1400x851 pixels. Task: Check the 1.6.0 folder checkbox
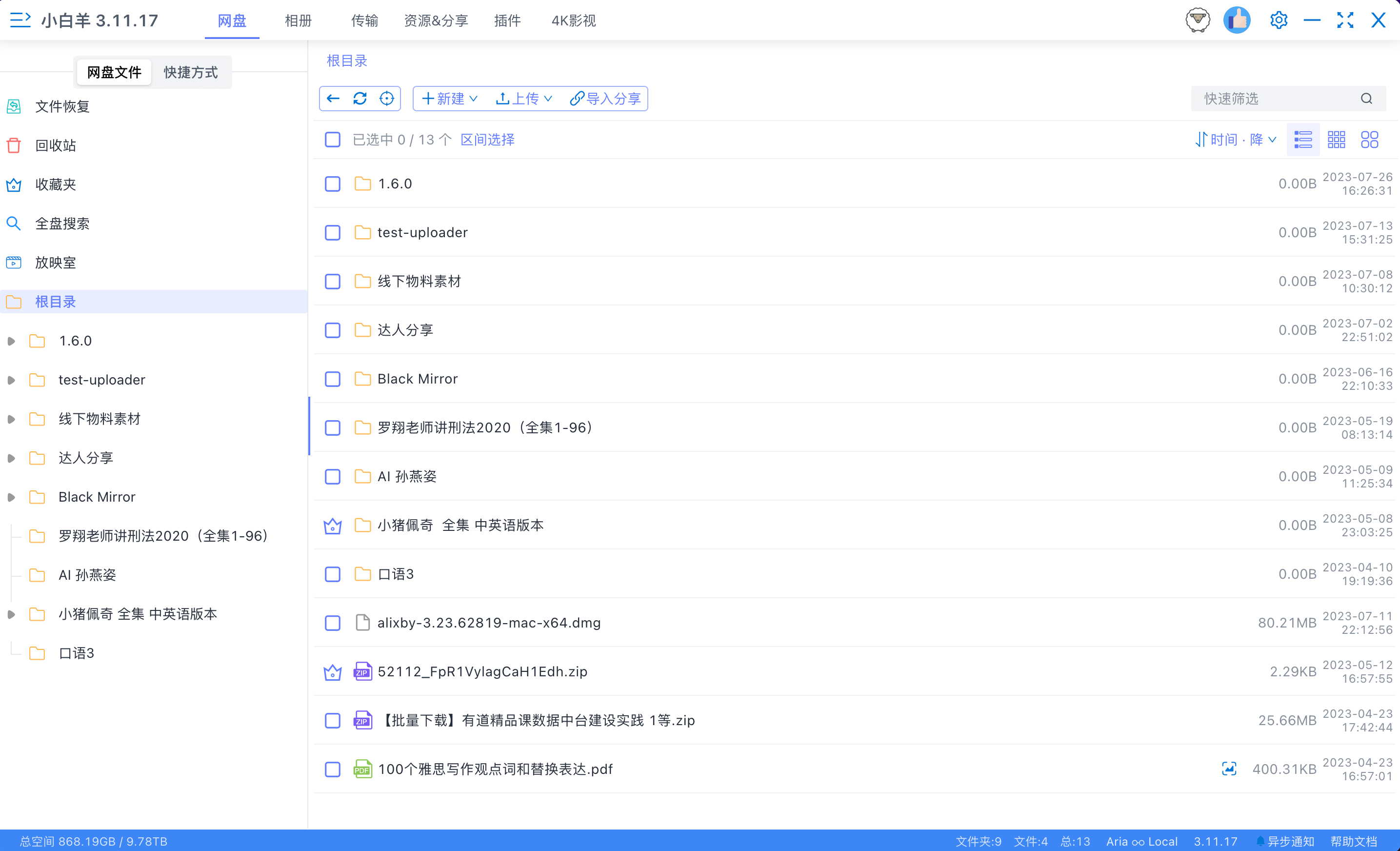(332, 183)
